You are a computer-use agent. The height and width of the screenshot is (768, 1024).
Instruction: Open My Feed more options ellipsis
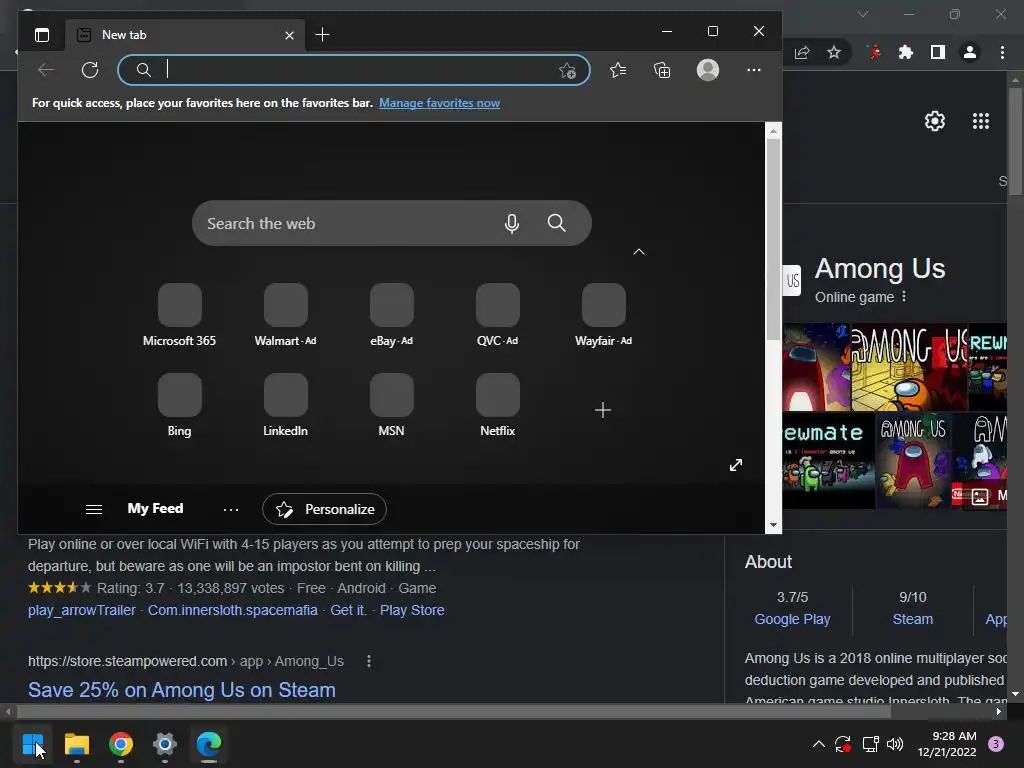click(231, 509)
